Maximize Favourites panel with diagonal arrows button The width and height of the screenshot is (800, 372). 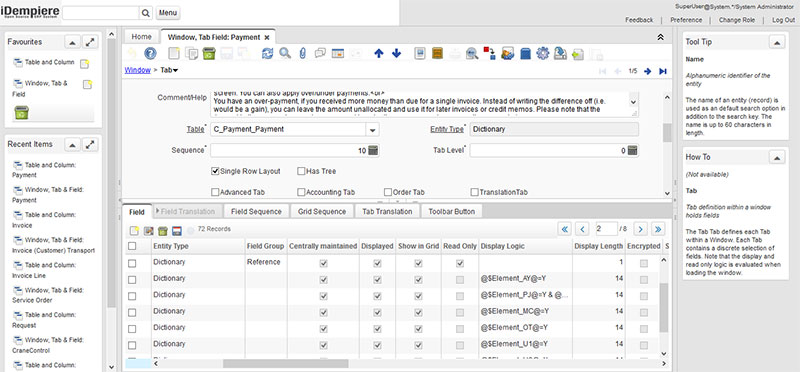(90, 43)
